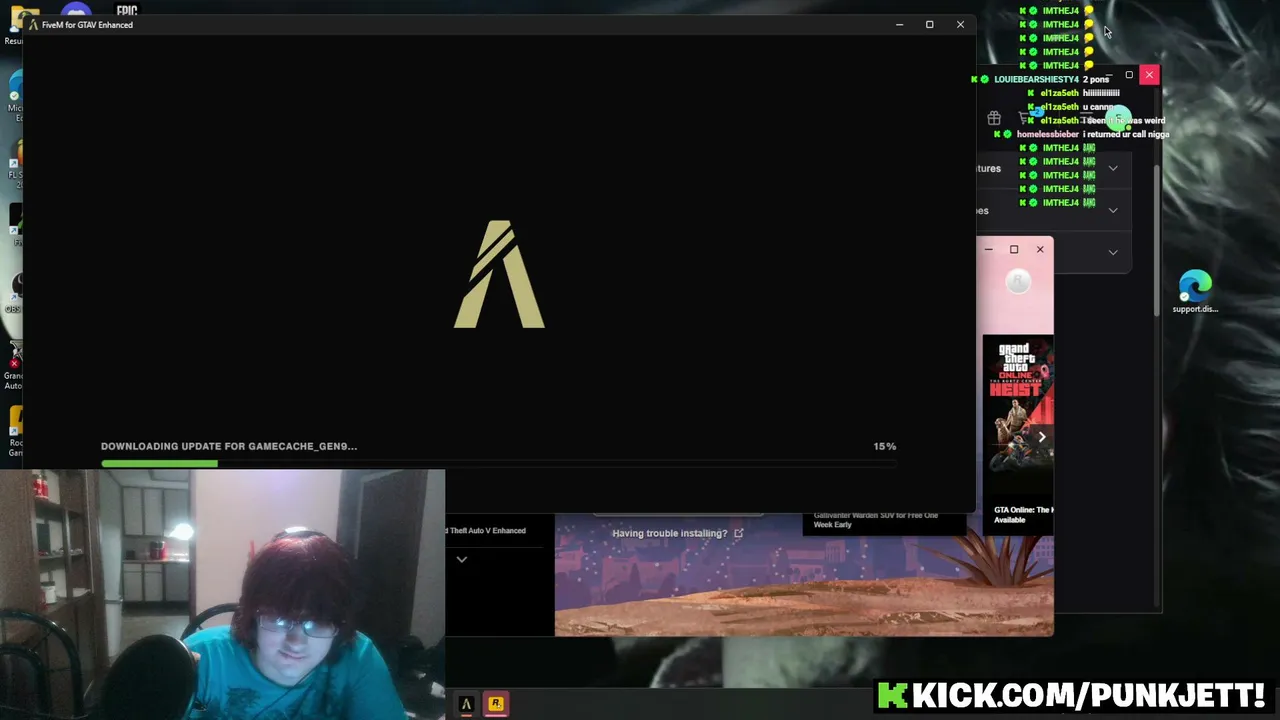The height and width of the screenshot is (720, 1280).
Task: Click the FiveM download progress bar
Action: click(x=498, y=463)
